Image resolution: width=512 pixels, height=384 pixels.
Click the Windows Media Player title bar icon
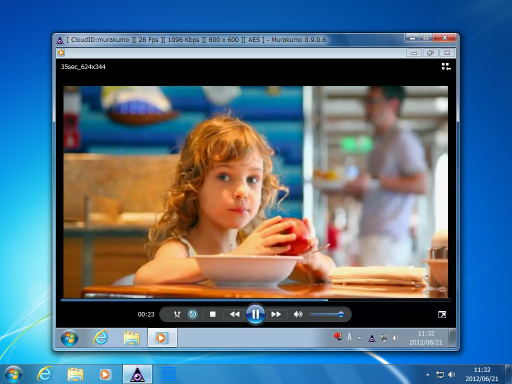point(61,52)
